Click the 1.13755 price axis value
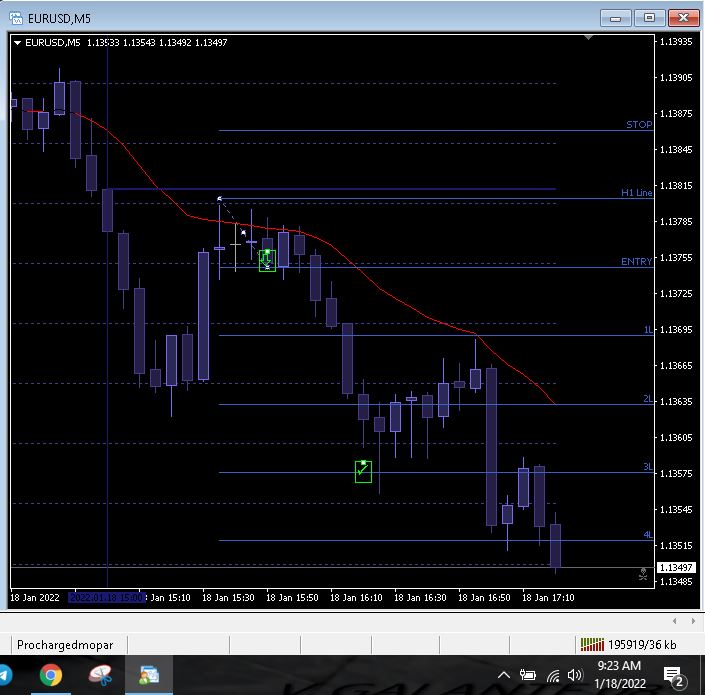 (x=676, y=258)
